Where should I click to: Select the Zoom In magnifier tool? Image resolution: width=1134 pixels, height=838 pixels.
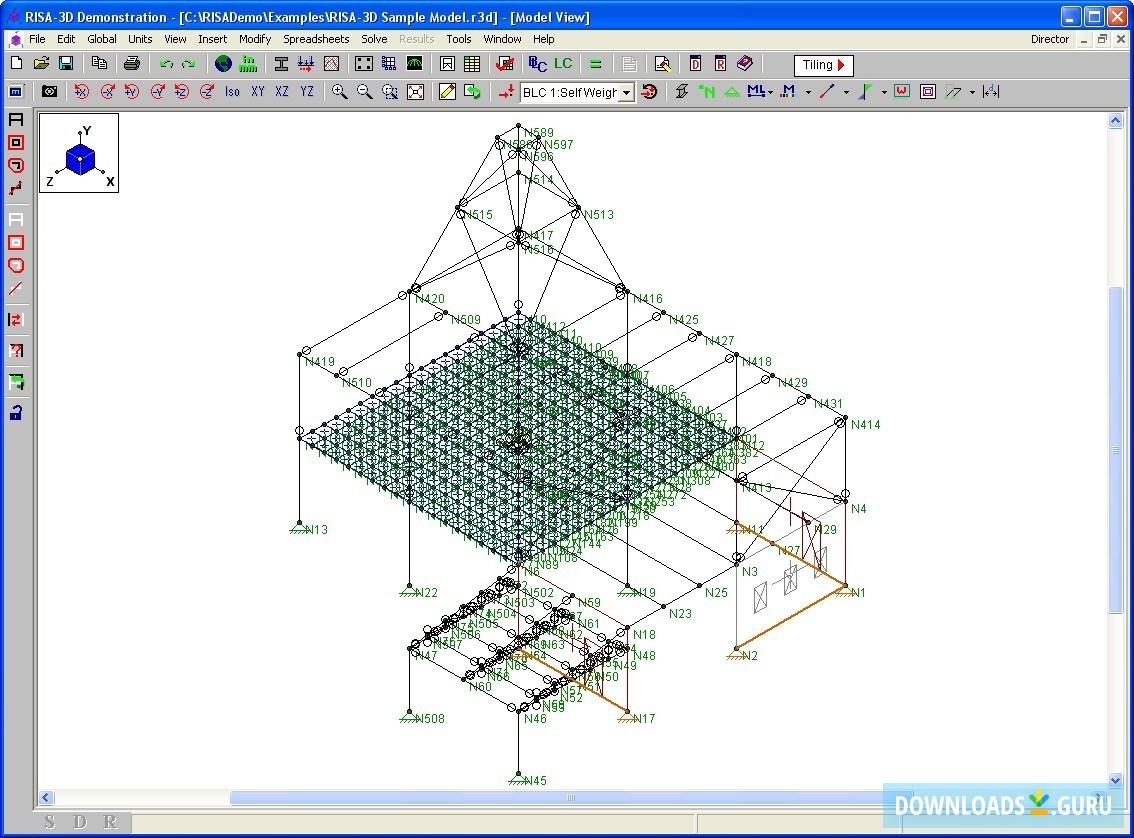point(339,91)
